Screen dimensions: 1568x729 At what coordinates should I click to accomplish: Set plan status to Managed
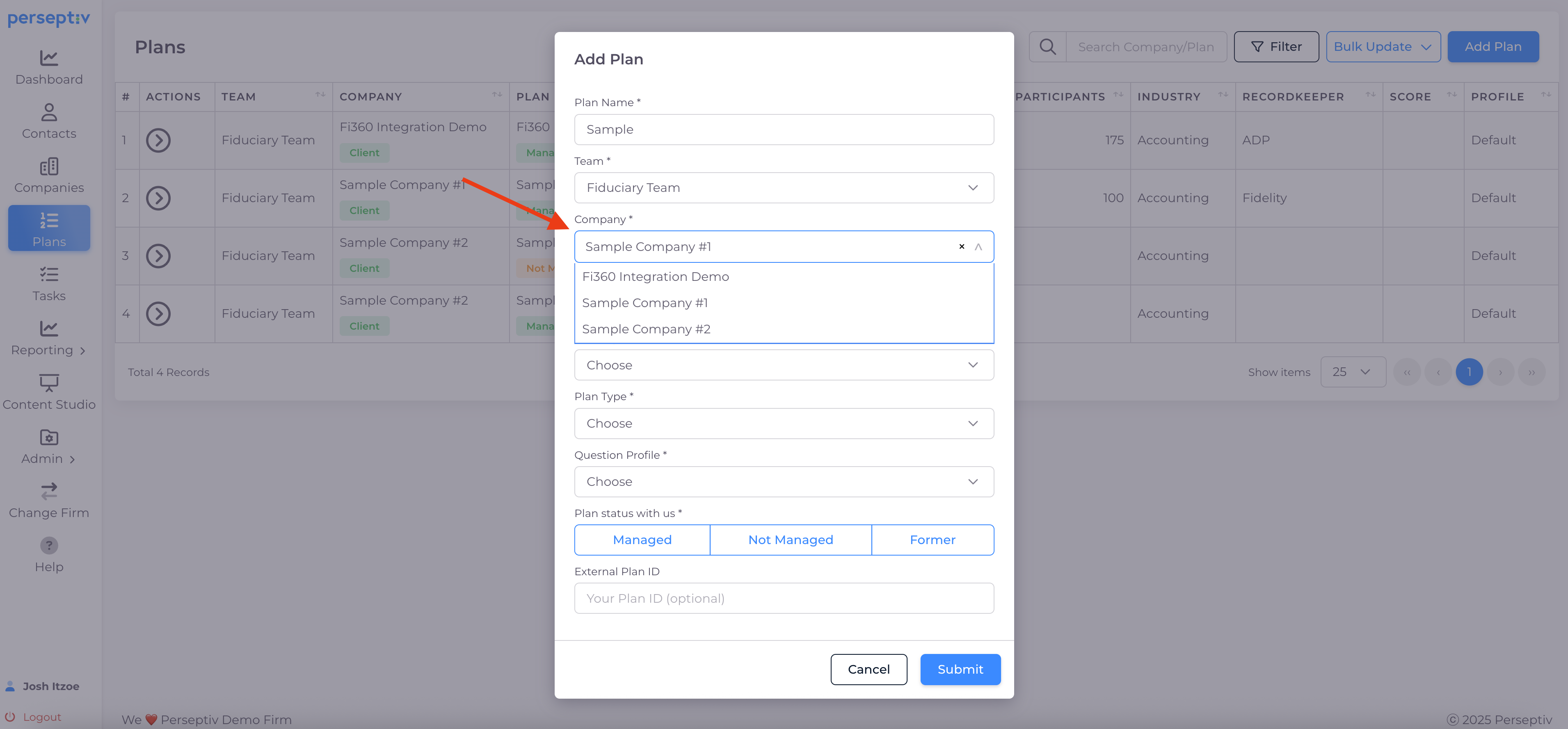coord(642,540)
